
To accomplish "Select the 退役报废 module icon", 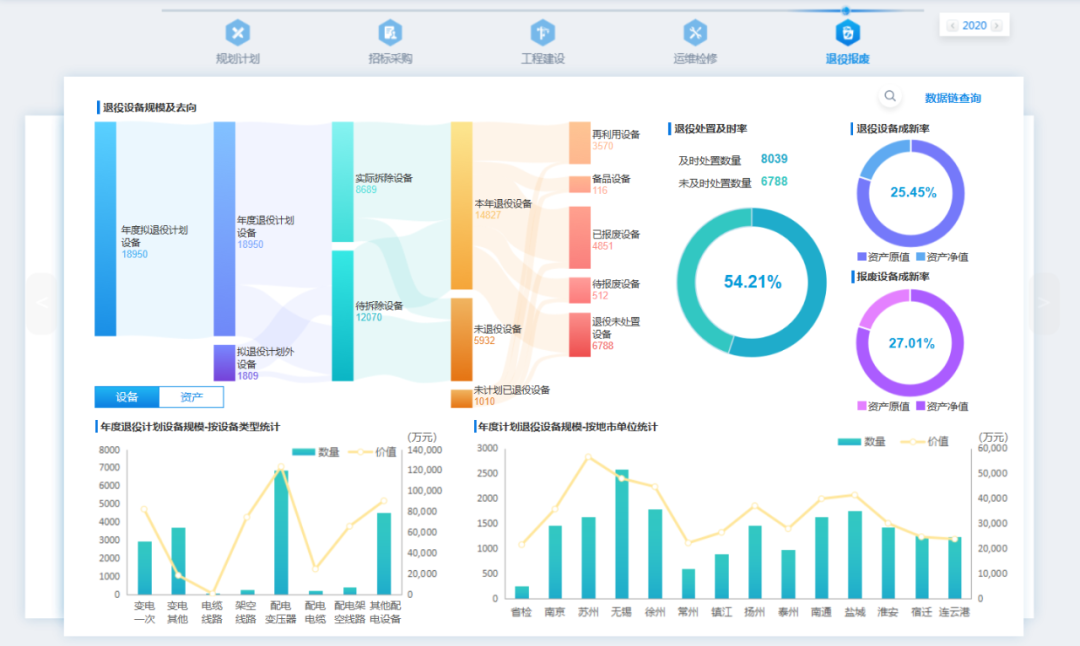I will pos(847,31).
